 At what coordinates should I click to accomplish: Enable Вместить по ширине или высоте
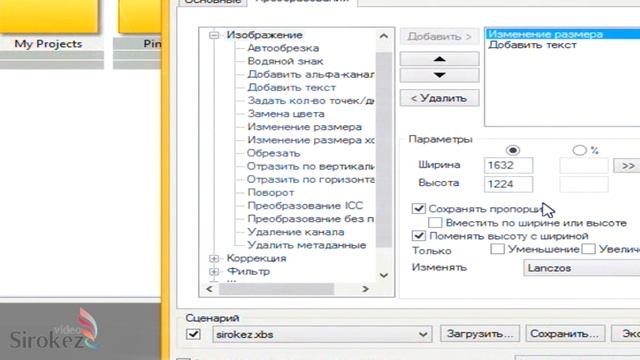tap(435, 223)
